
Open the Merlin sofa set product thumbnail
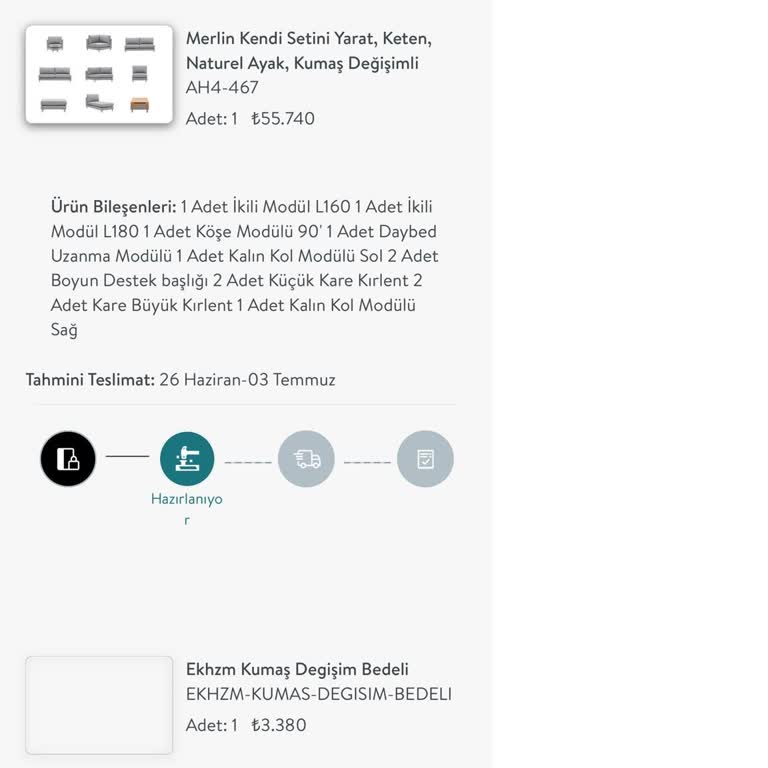click(99, 74)
